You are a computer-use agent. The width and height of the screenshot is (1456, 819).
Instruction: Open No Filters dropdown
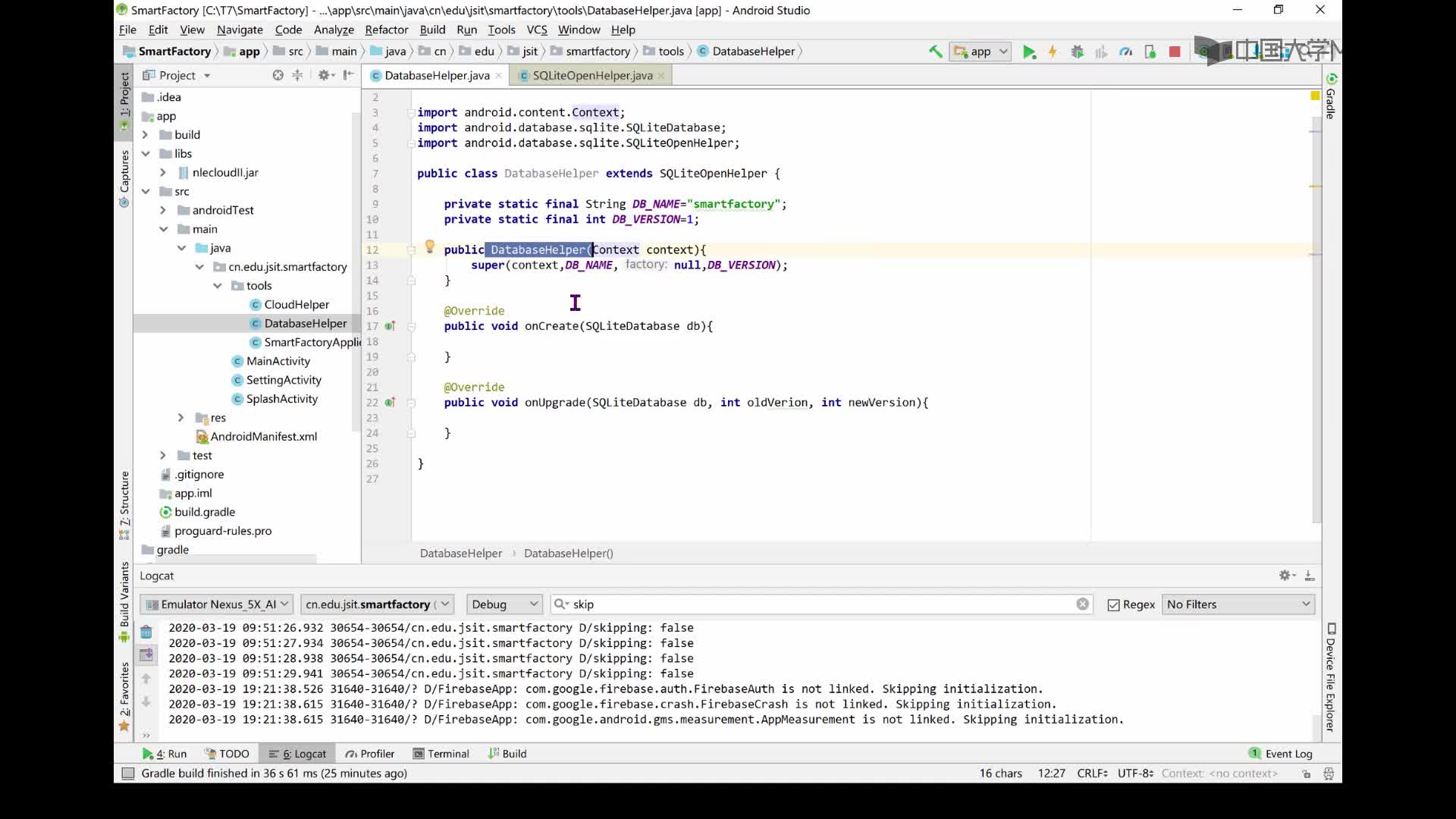[1238, 604]
